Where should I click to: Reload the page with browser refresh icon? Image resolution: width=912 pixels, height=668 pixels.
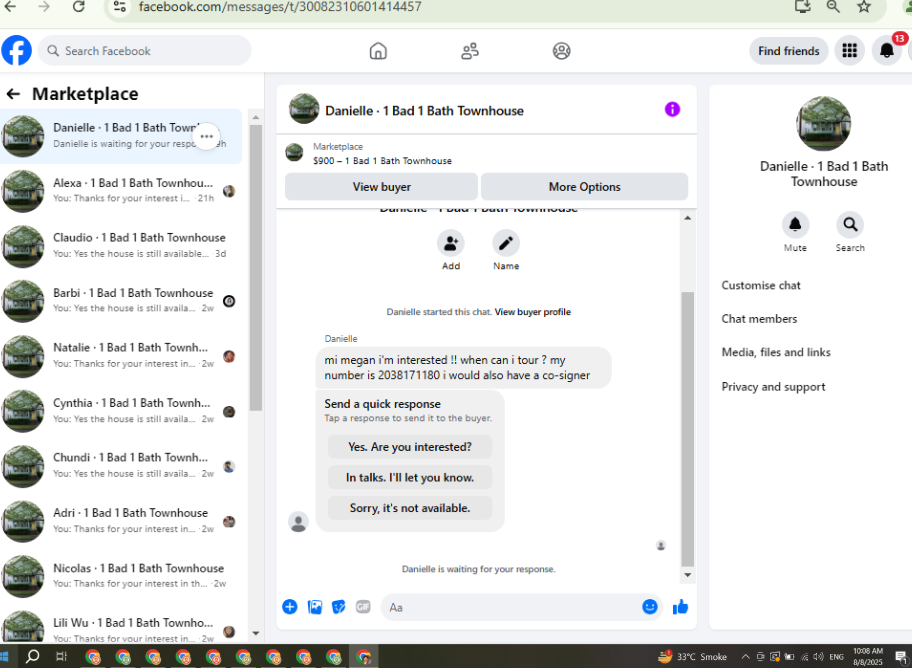(x=79, y=7)
